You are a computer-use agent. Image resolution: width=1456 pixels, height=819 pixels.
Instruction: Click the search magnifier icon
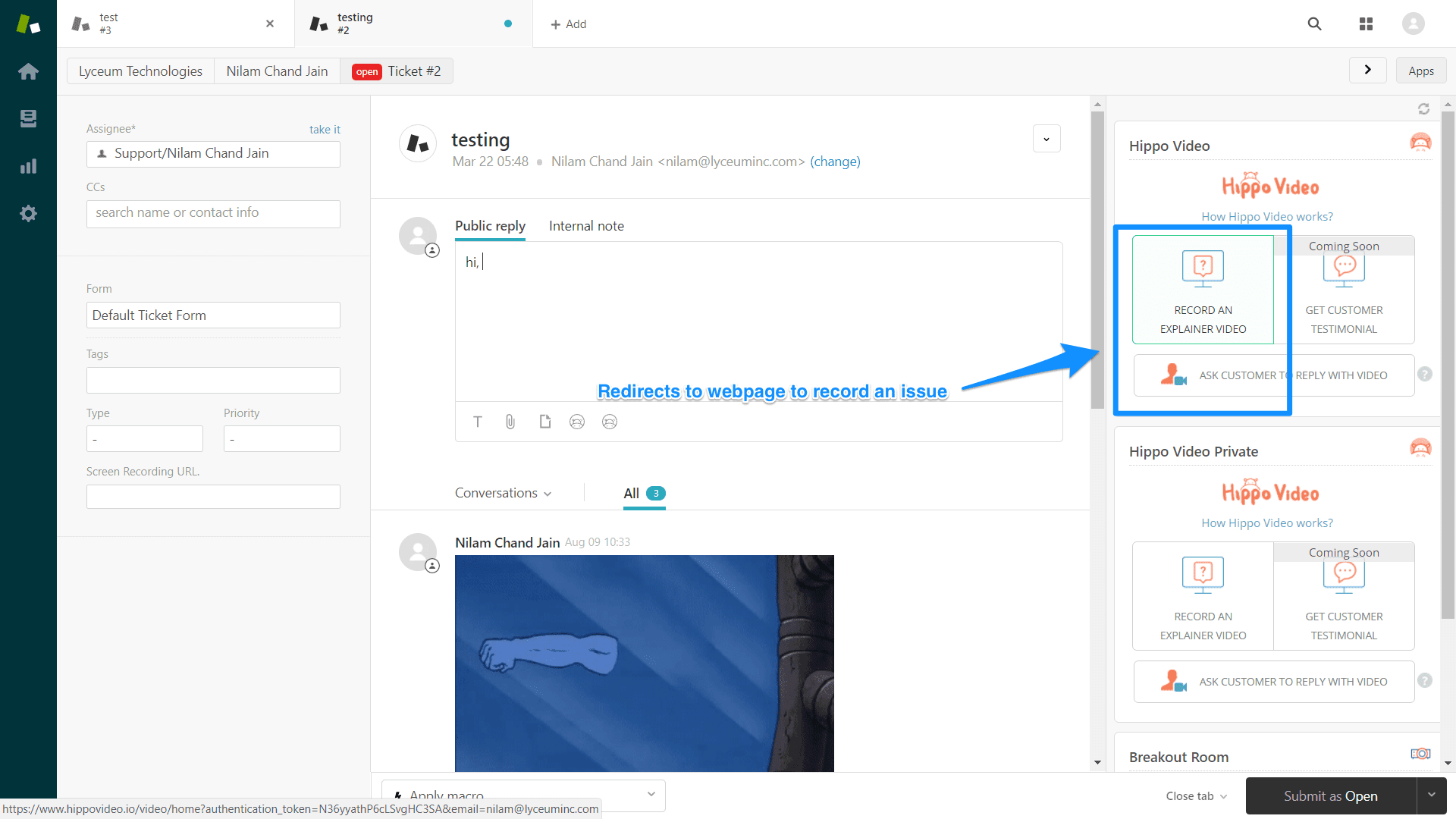(1314, 24)
